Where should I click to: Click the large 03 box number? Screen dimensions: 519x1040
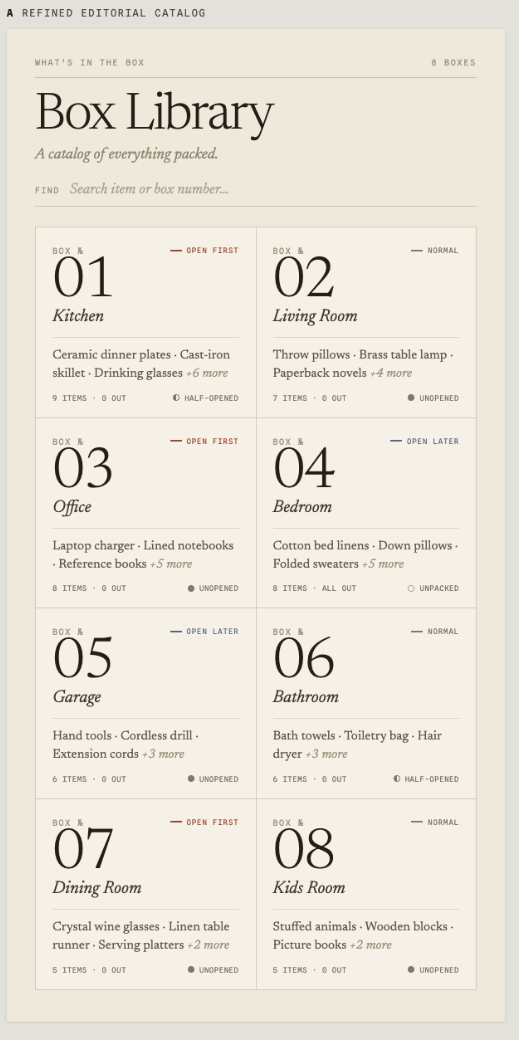click(x=82, y=468)
